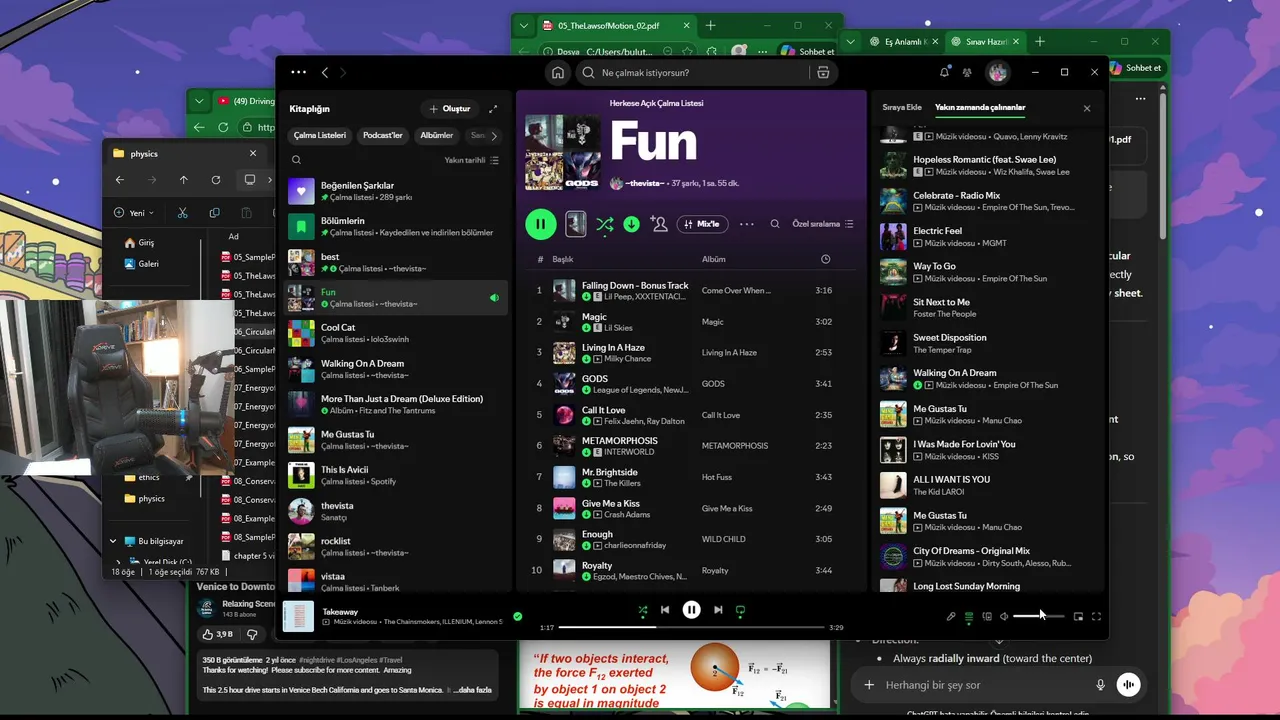Open the Spotify profile avatar menu
Viewport: 1280px width, 720px height.
click(997, 72)
